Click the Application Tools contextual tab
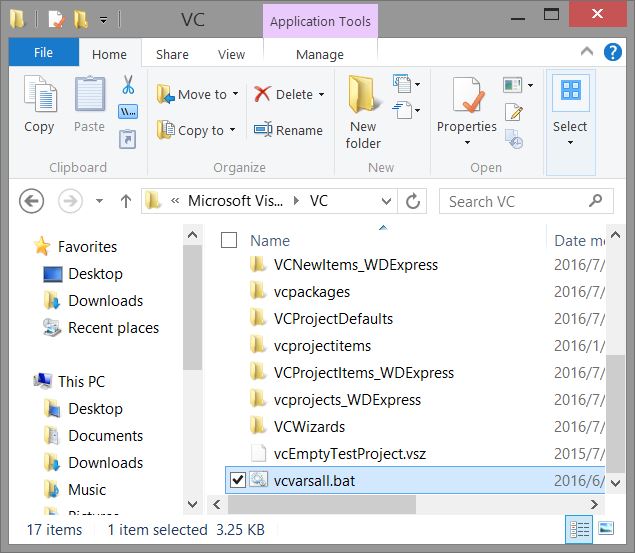This screenshot has height=553, width=635. click(320, 21)
